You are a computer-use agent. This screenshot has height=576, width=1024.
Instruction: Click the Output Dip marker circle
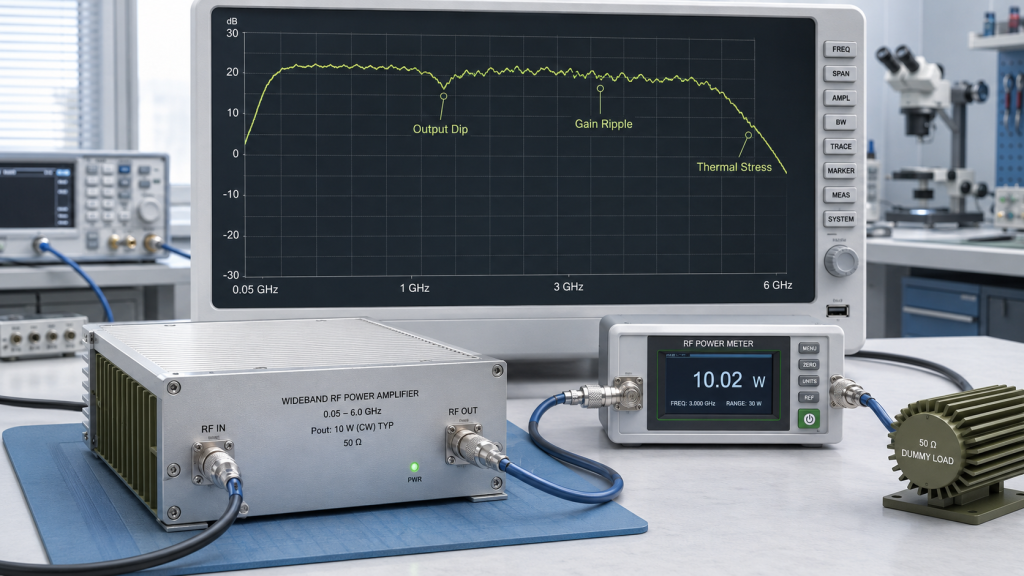tap(443, 96)
